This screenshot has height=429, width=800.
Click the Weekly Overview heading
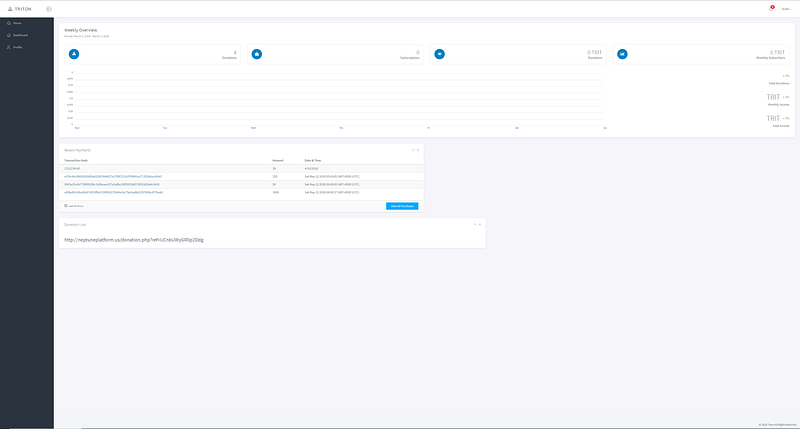[81, 30]
